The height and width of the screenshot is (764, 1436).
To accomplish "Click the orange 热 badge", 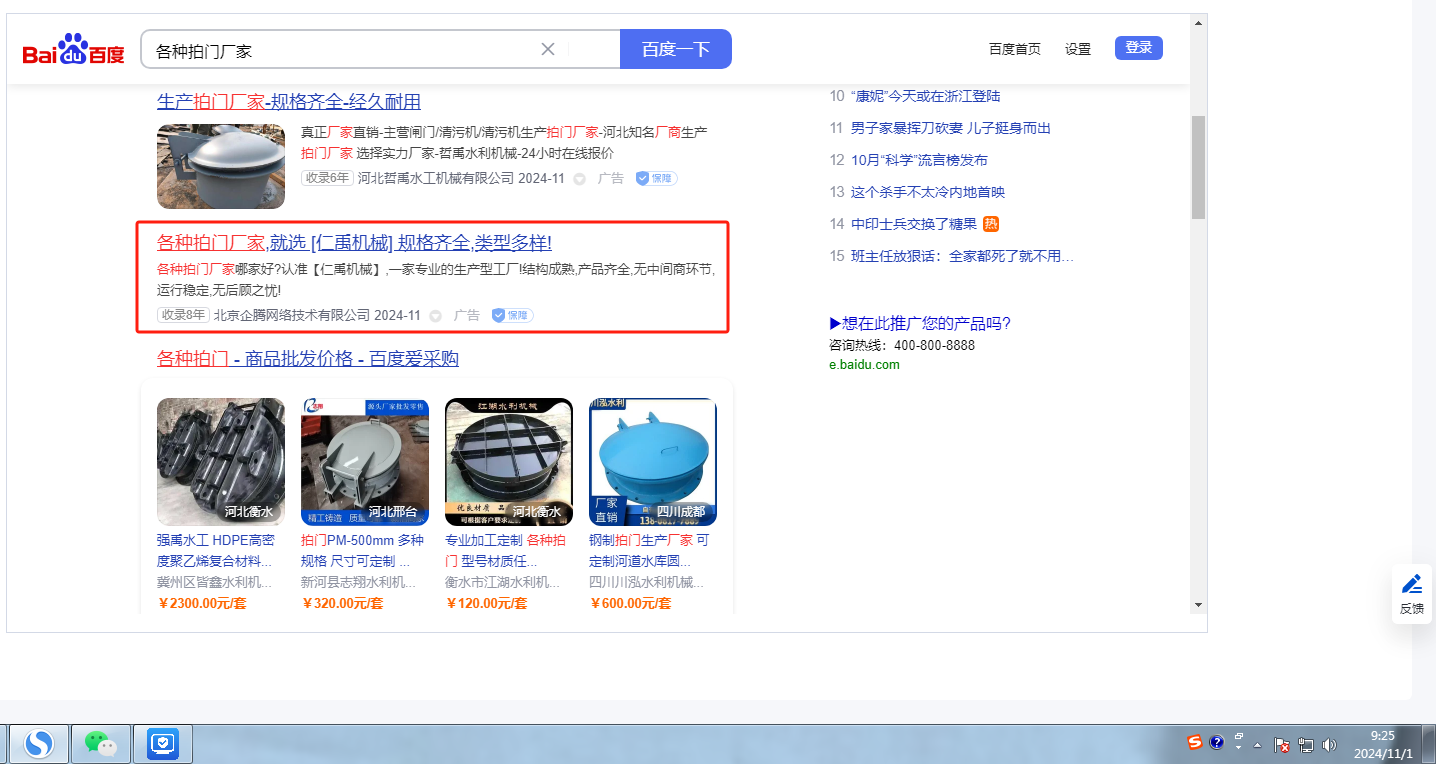I will coord(991,224).
